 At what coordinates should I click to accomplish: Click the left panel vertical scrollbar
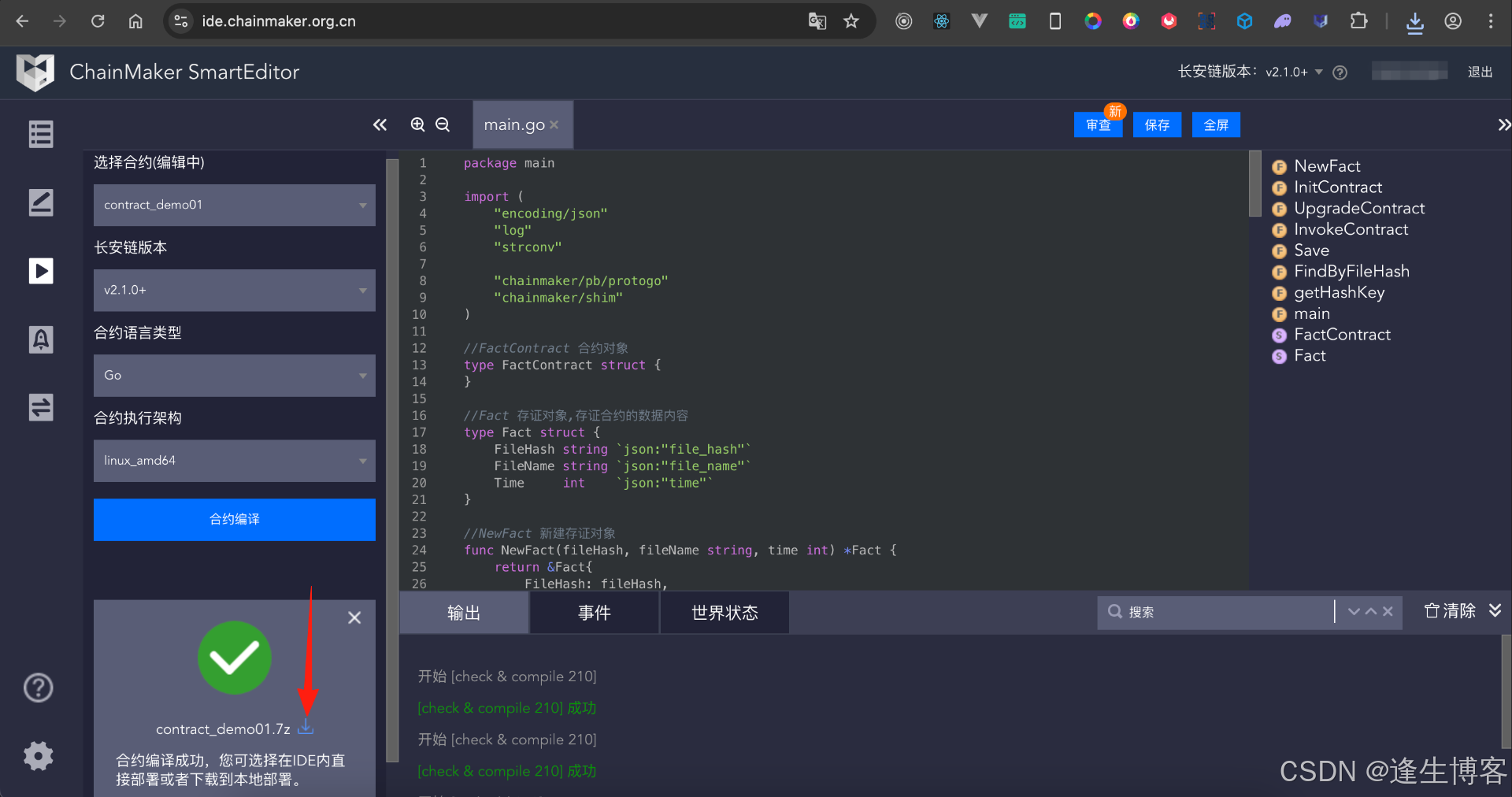392,461
